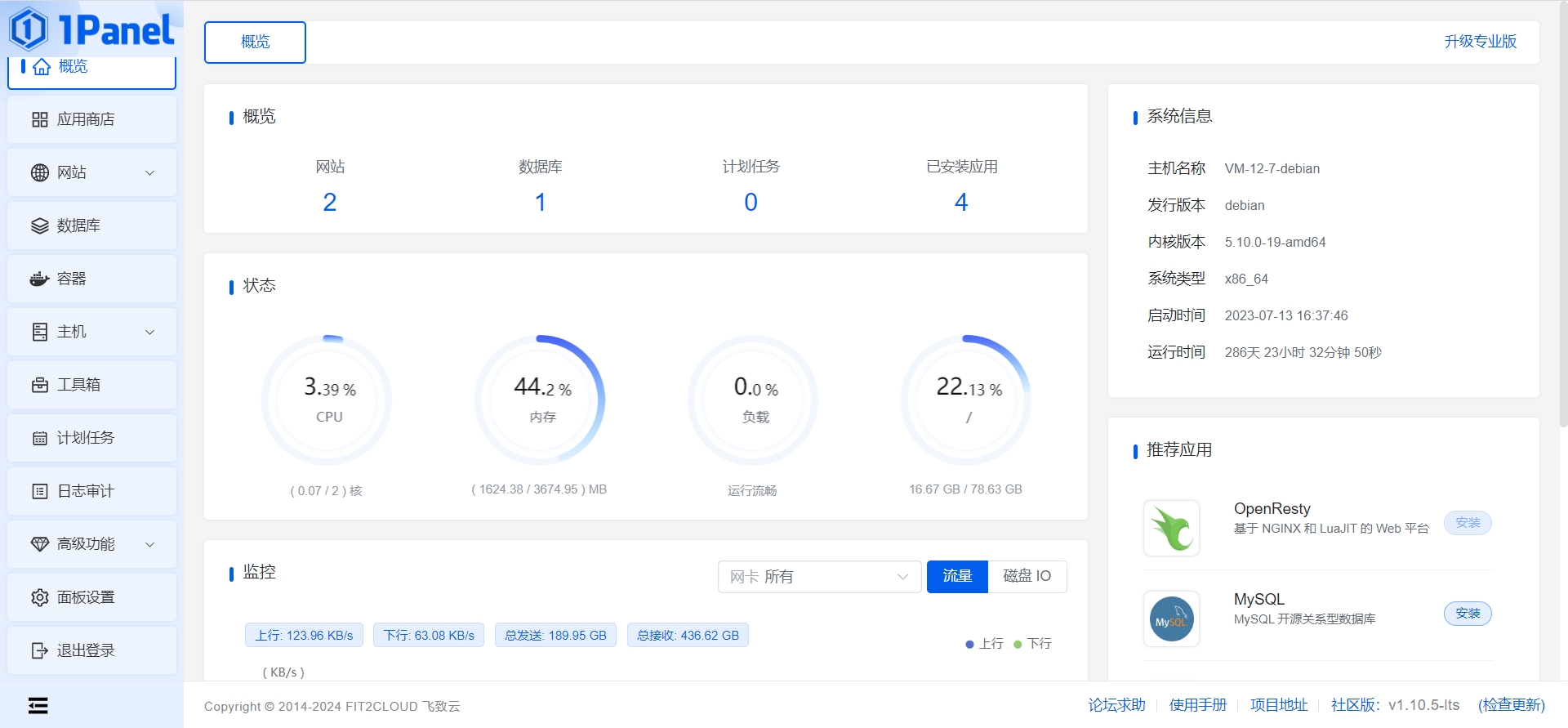Click the 内存 memory usage gauge

(540, 400)
